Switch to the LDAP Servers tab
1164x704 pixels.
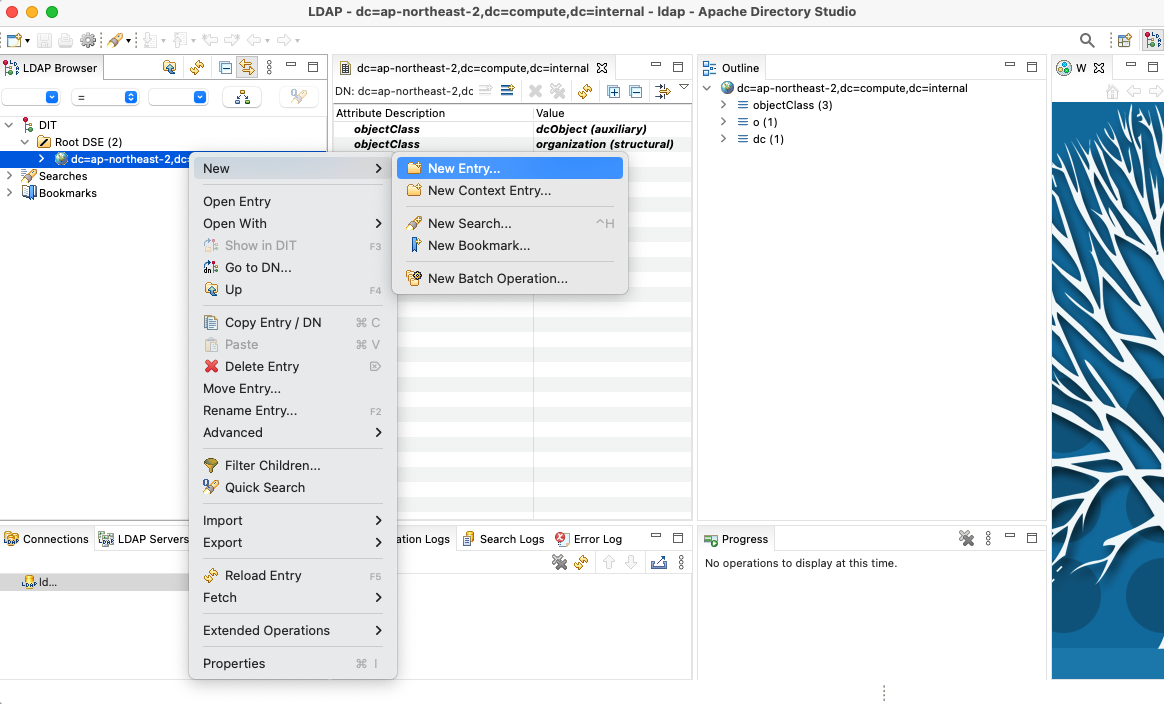pyautogui.click(x=144, y=539)
